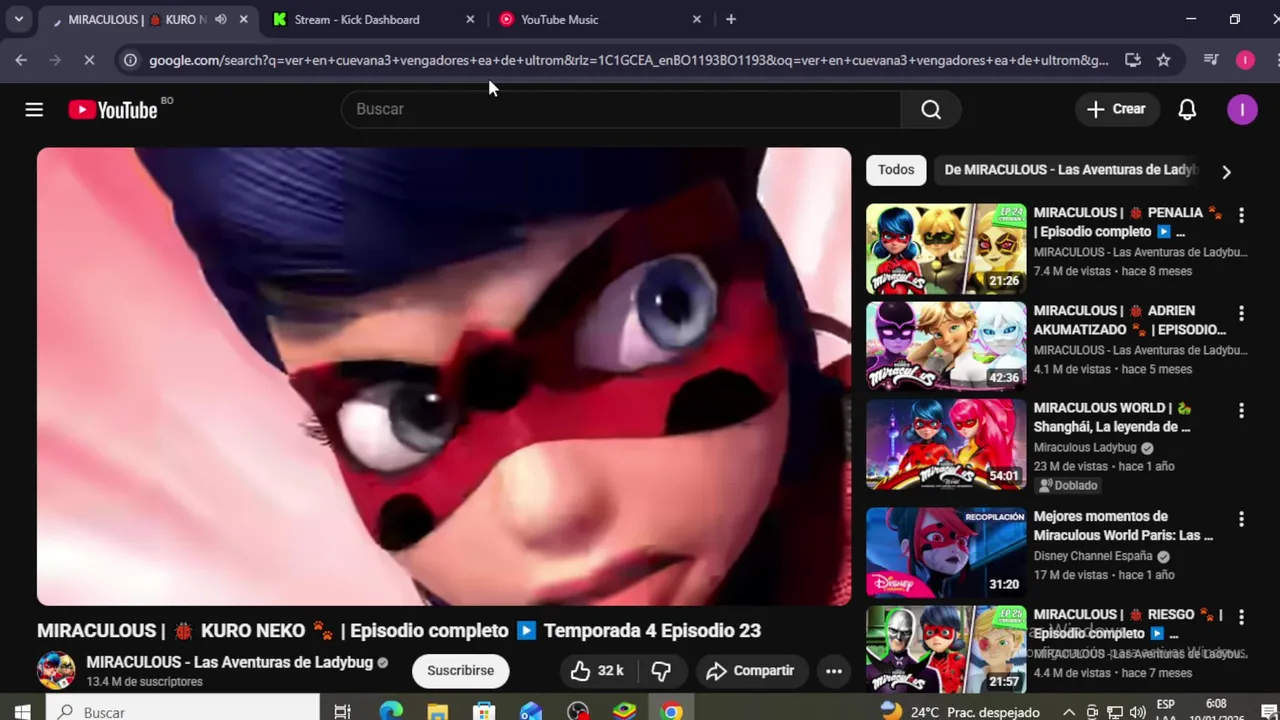Image resolution: width=1280 pixels, height=720 pixels.
Task: Open File Explorer from taskbar
Action: [x=437, y=712]
